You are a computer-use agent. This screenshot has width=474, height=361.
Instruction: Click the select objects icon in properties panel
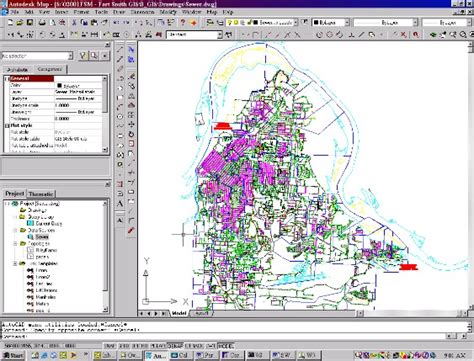[94, 56]
